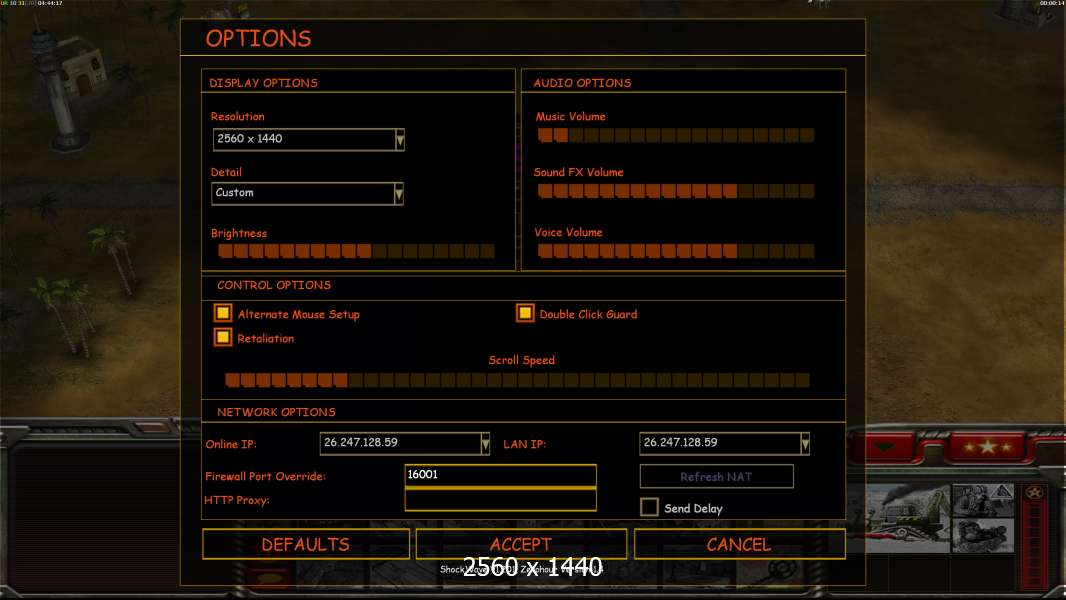The height and width of the screenshot is (600, 1066).
Task: Enable the Send Delay checkbox
Action: (x=649, y=507)
